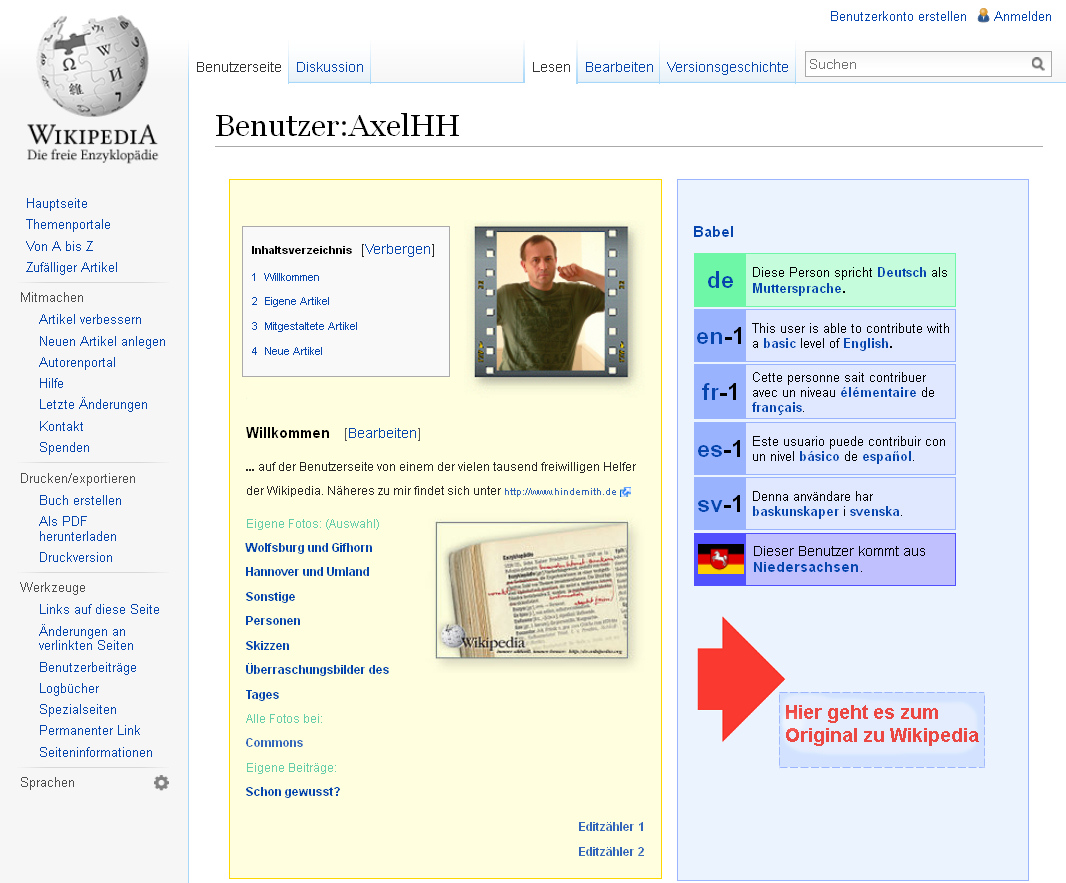Viewport: 1066px width, 883px height.
Task: Open the Autorenportal link
Action: pos(77,362)
